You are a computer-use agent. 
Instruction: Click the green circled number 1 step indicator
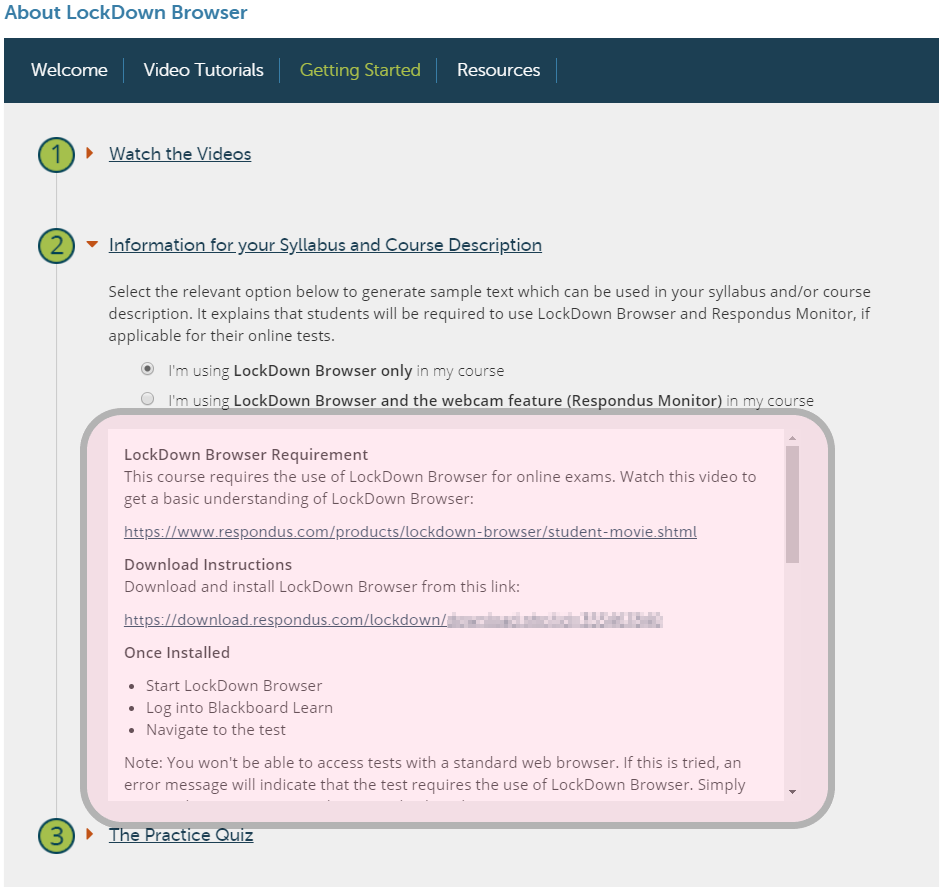click(56, 154)
